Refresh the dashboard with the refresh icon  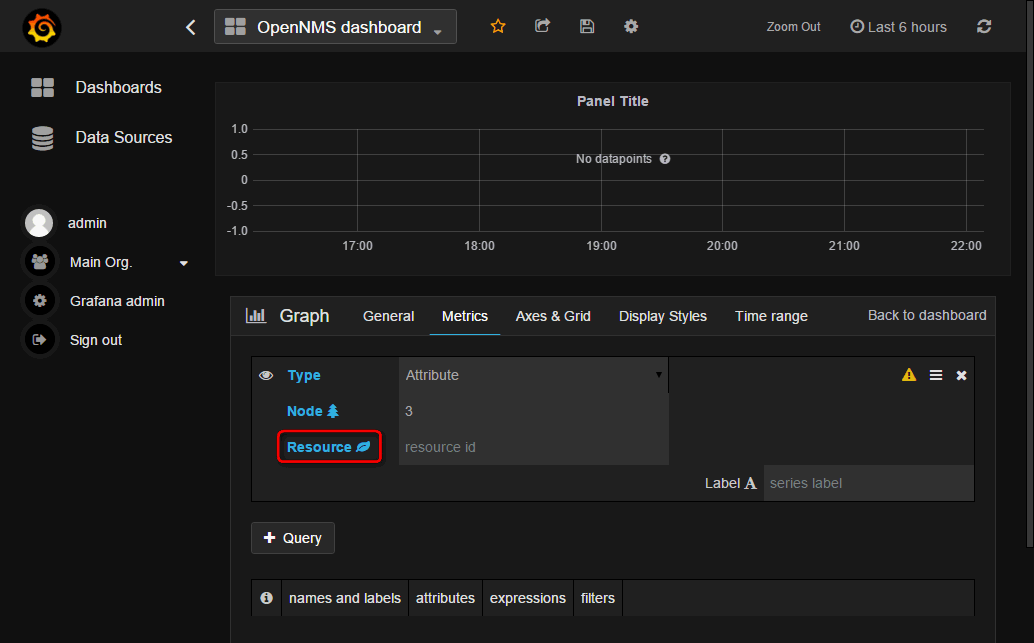point(984,26)
